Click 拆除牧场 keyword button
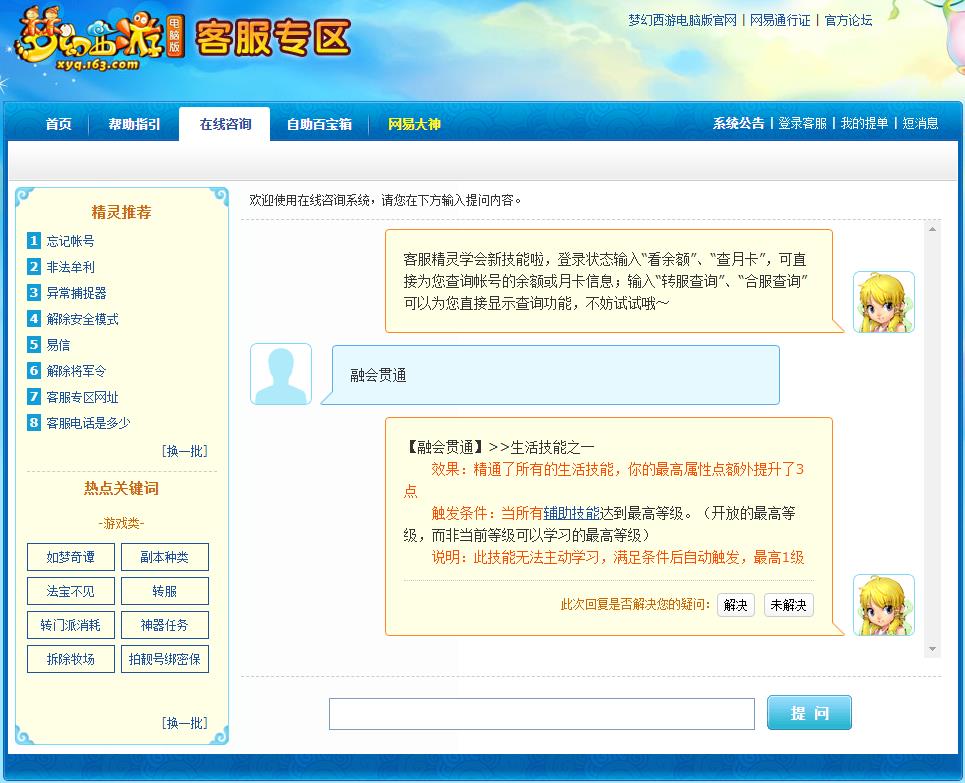The width and height of the screenshot is (965, 783). pos(71,659)
